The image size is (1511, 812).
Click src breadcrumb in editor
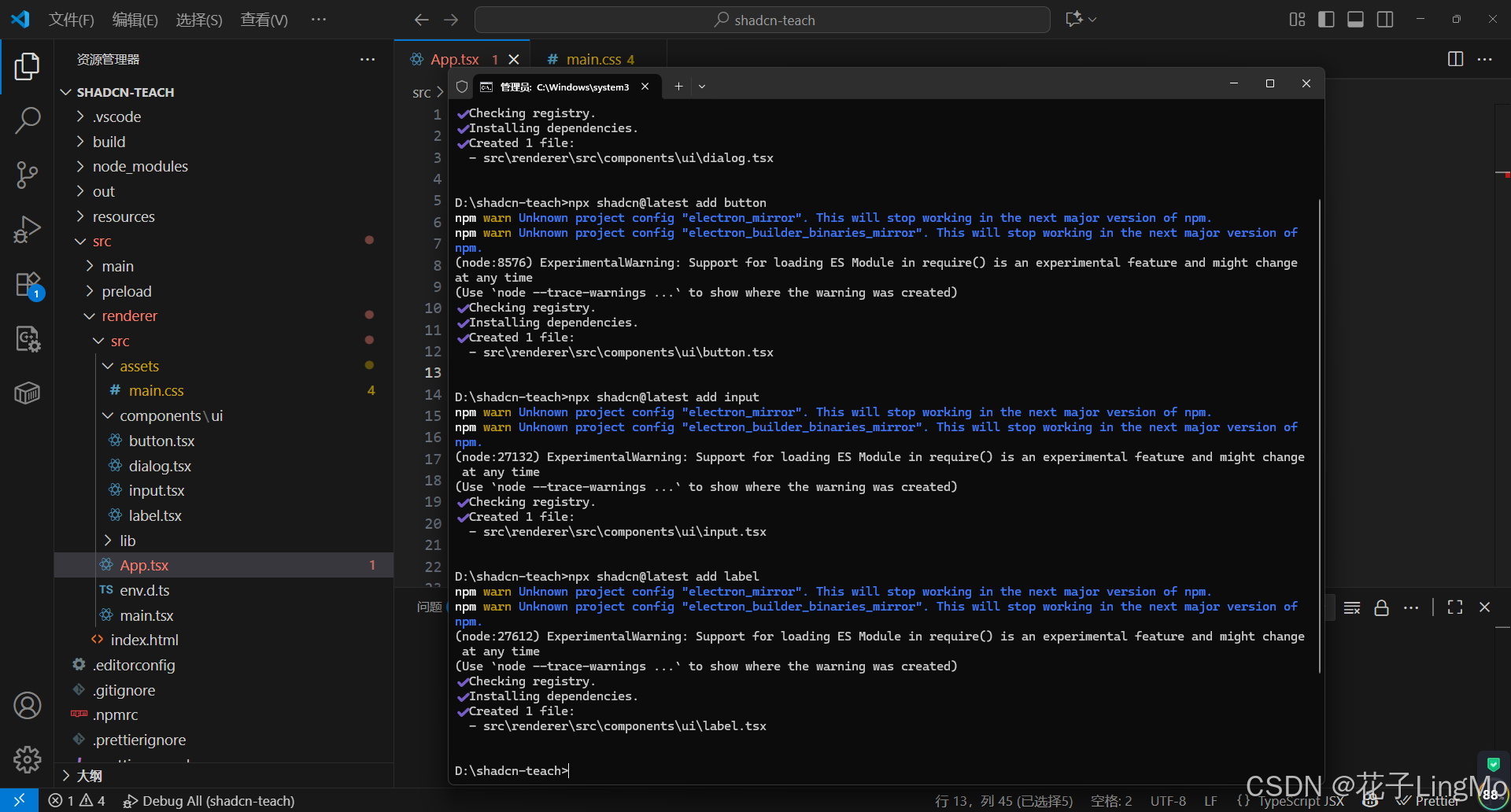(x=421, y=93)
